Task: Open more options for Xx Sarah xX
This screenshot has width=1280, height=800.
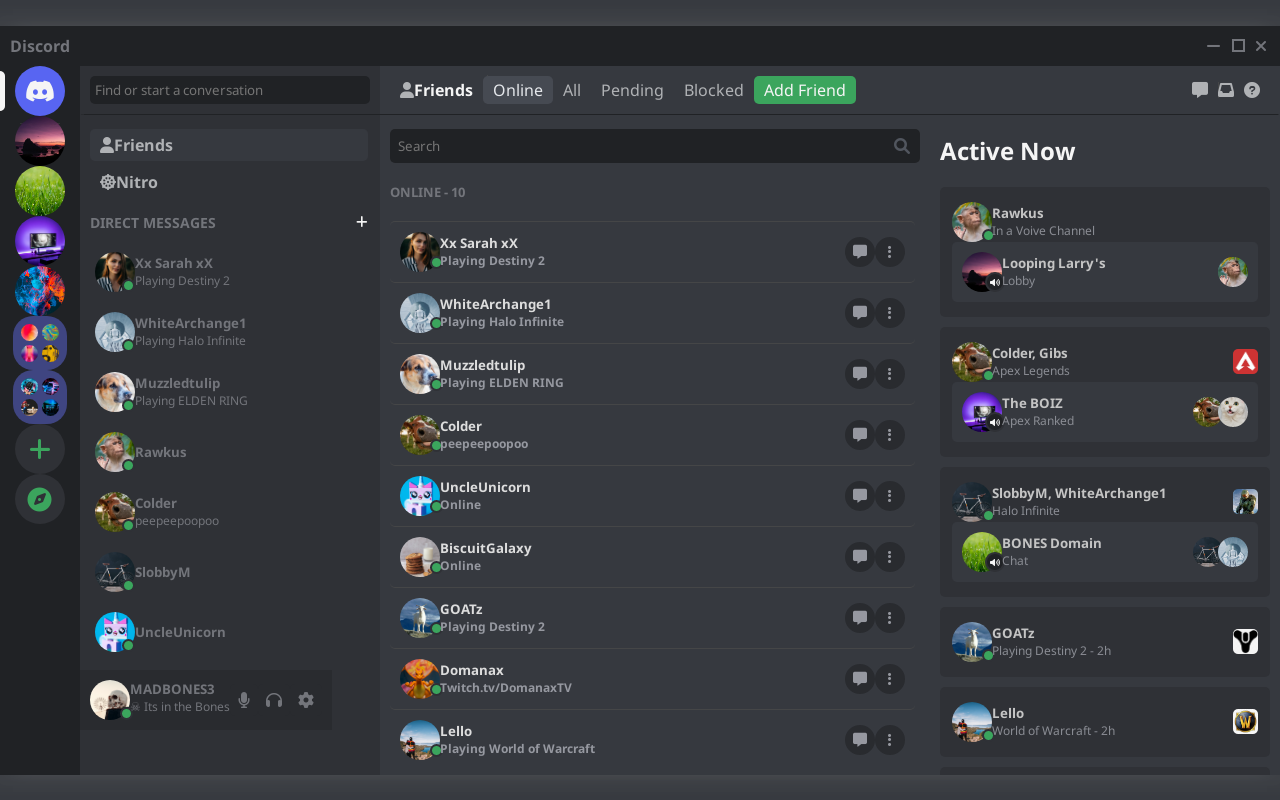Action: coord(890,252)
